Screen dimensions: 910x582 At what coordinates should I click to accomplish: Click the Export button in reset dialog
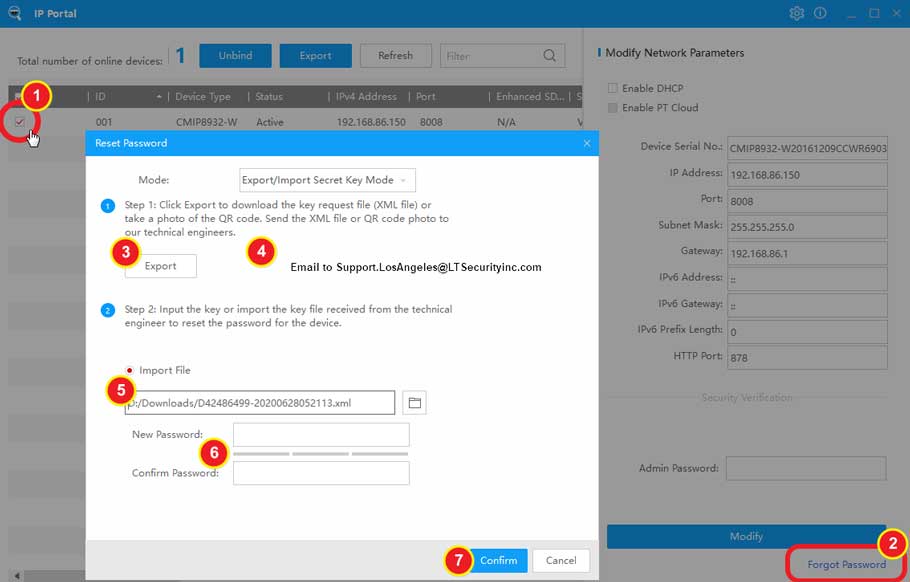click(x=160, y=266)
